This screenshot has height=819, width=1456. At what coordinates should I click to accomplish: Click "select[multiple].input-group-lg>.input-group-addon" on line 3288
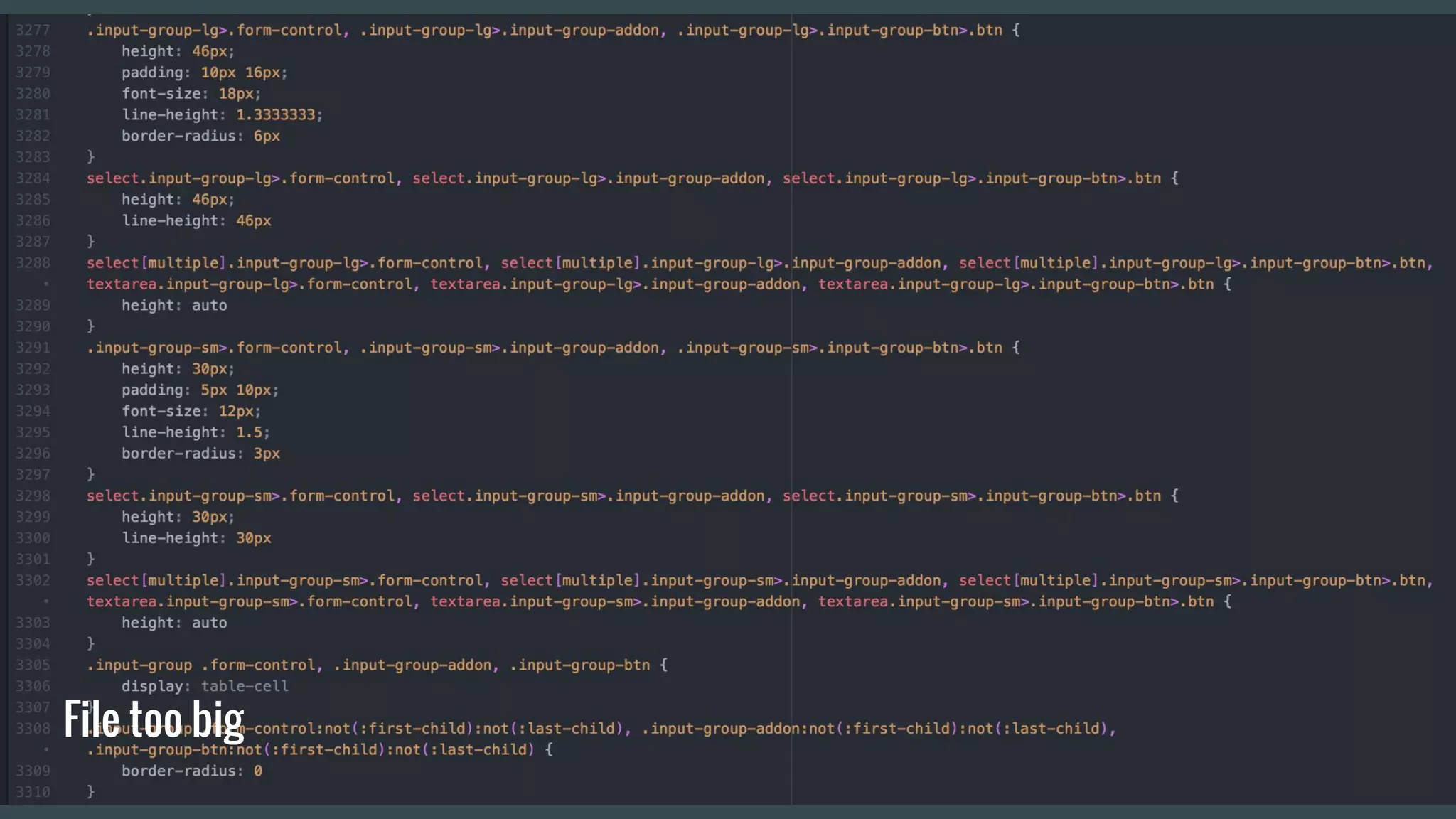721,263
